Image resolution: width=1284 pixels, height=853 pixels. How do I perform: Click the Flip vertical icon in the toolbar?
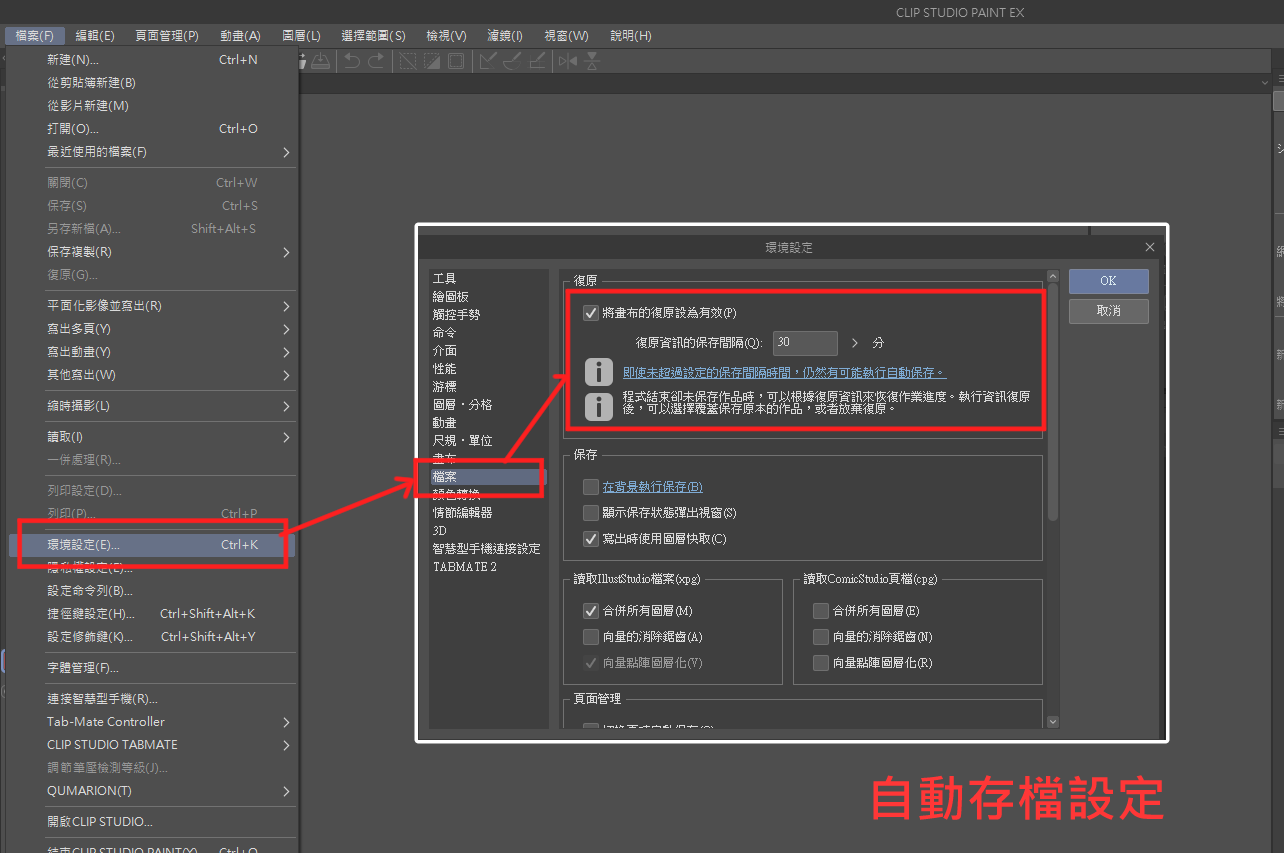click(592, 61)
